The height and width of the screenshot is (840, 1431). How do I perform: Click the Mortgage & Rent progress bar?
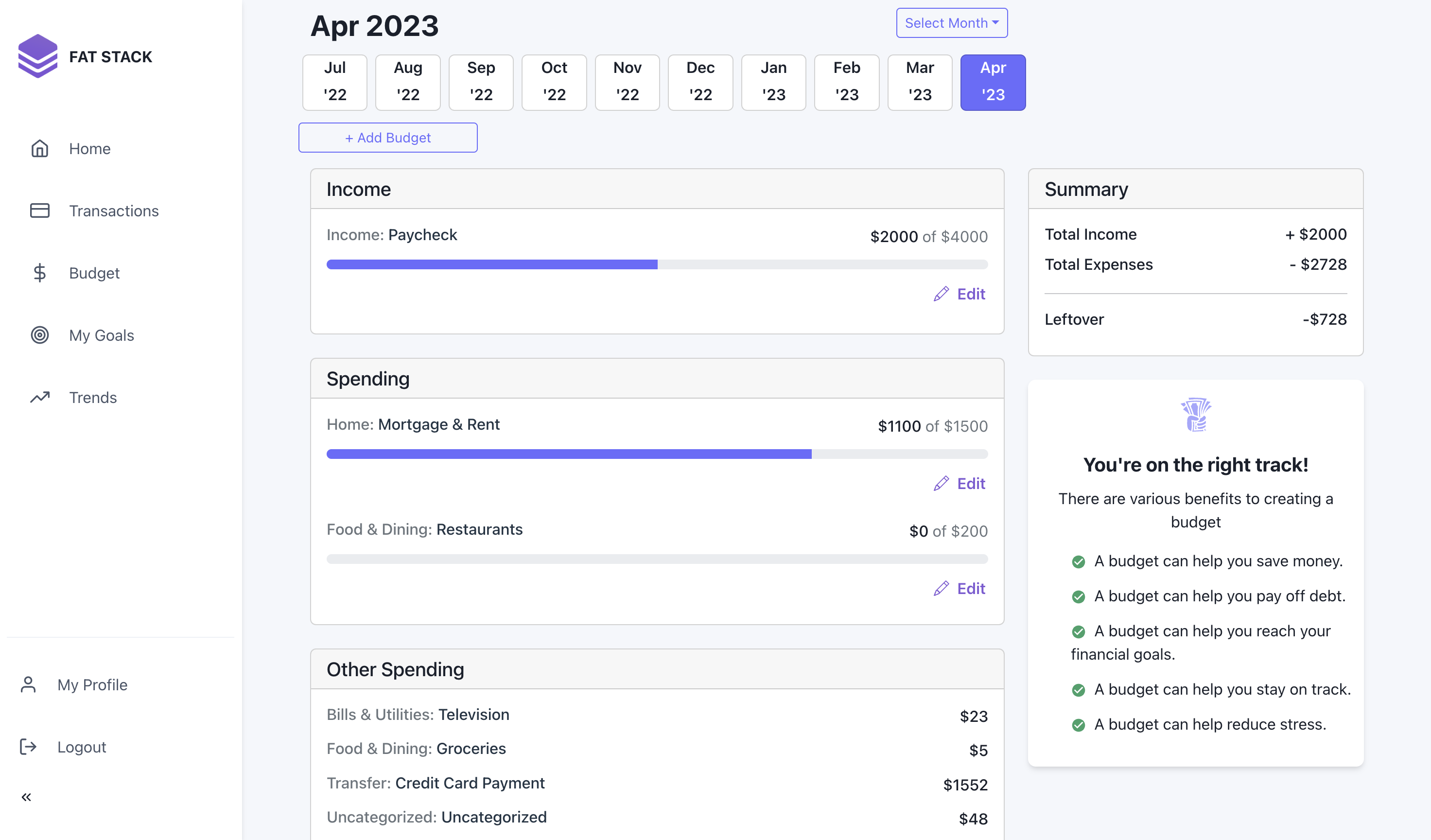[x=657, y=455]
